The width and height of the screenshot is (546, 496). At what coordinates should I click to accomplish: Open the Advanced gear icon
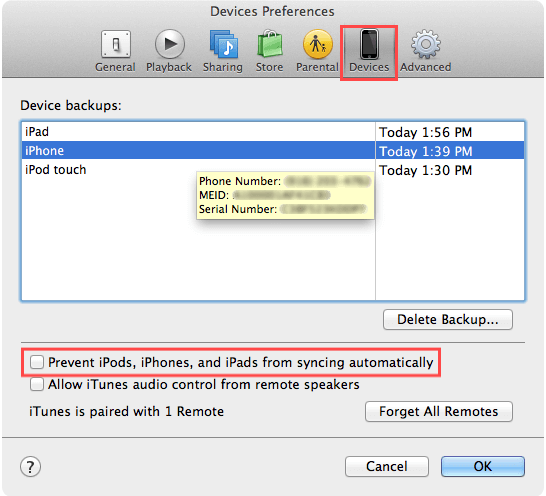click(426, 44)
